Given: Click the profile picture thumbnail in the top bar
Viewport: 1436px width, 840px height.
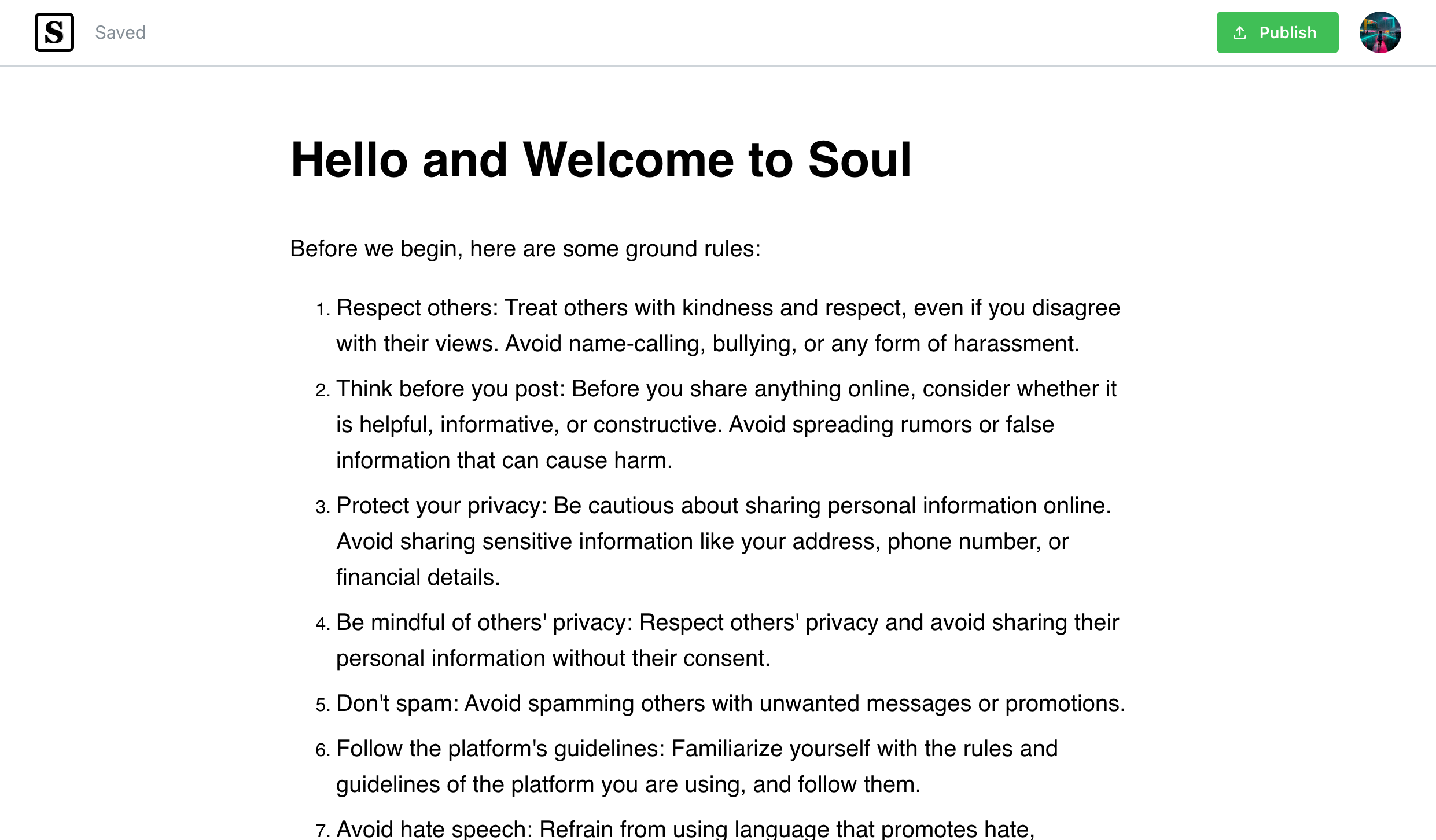Looking at the screenshot, I should pyautogui.click(x=1382, y=32).
